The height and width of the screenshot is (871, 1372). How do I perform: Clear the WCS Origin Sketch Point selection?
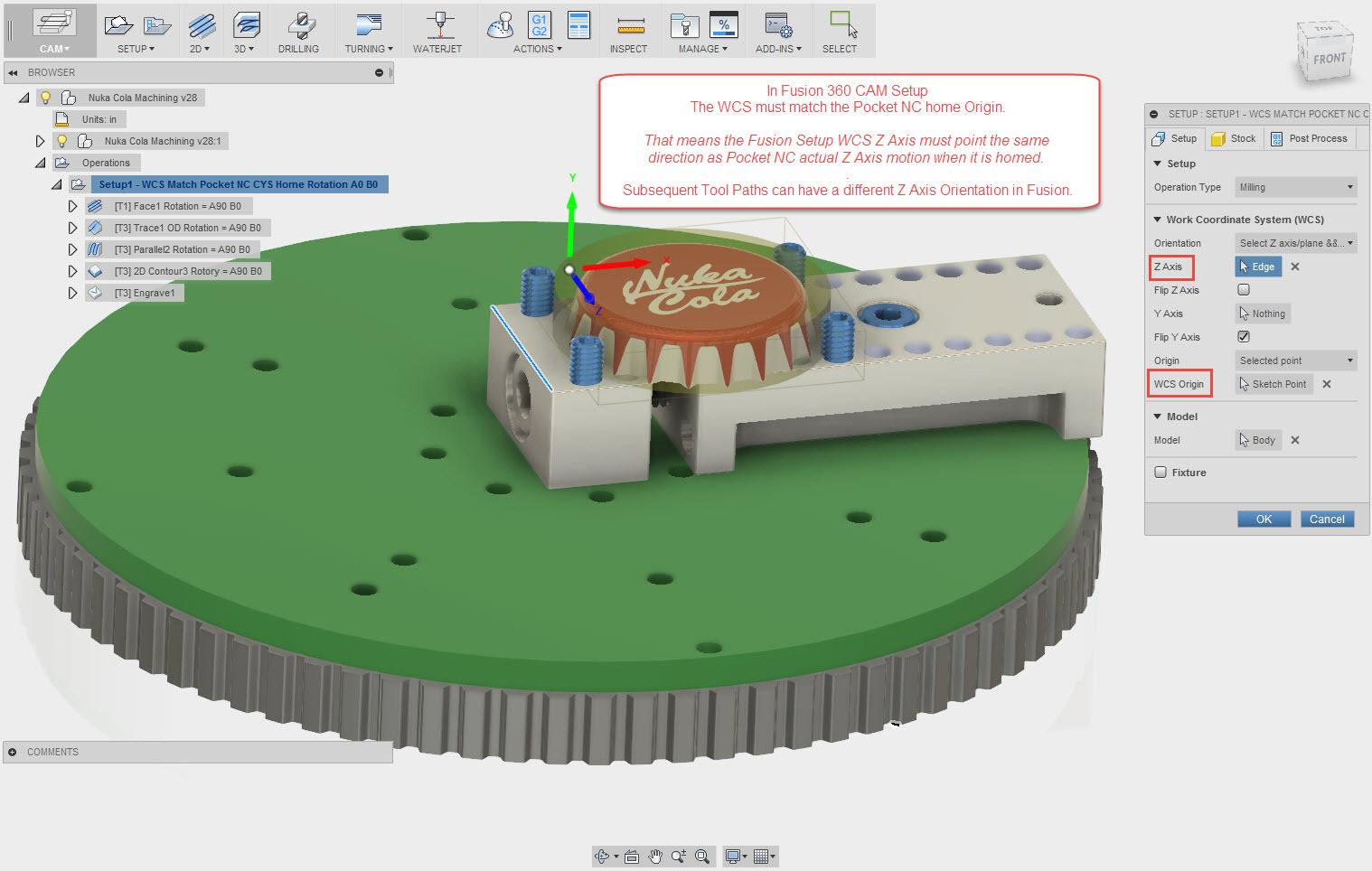(x=1327, y=384)
